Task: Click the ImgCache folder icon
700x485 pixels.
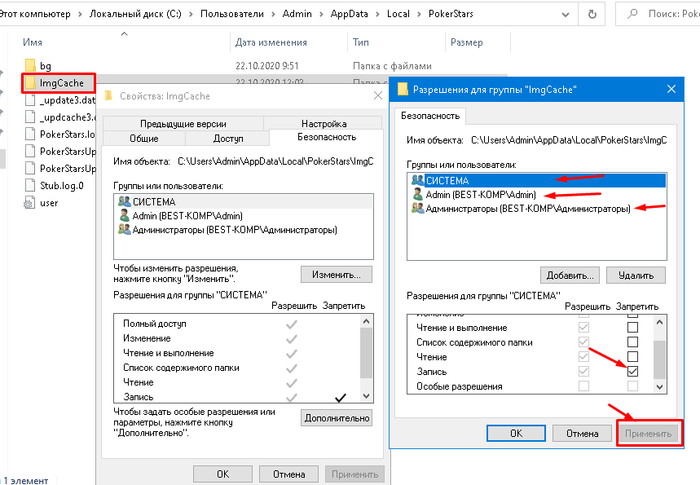Action: [x=30, y=83]
